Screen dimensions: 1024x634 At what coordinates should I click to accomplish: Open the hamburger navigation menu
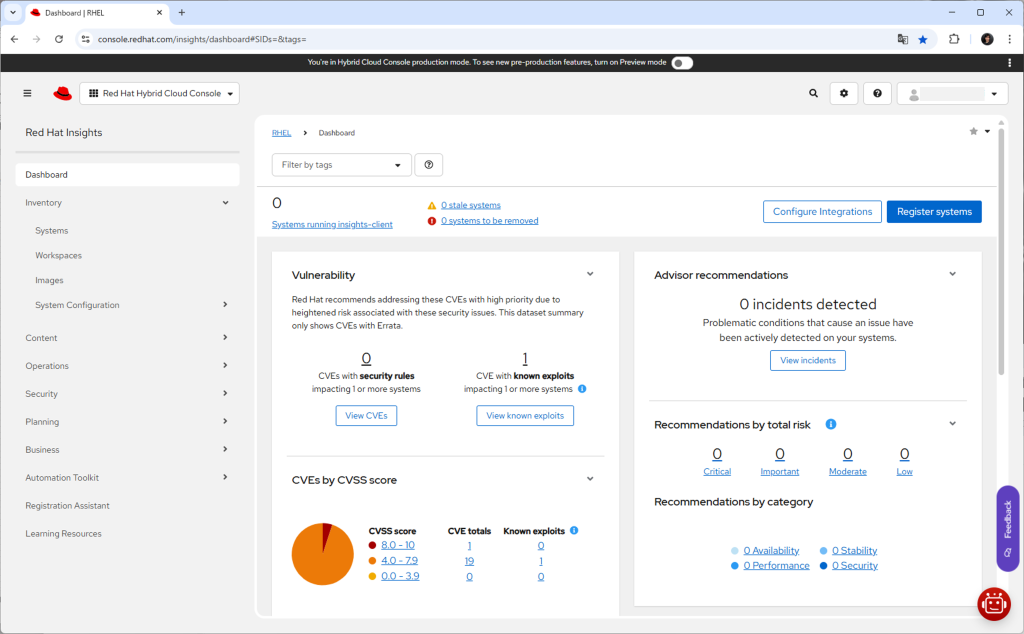27,93
